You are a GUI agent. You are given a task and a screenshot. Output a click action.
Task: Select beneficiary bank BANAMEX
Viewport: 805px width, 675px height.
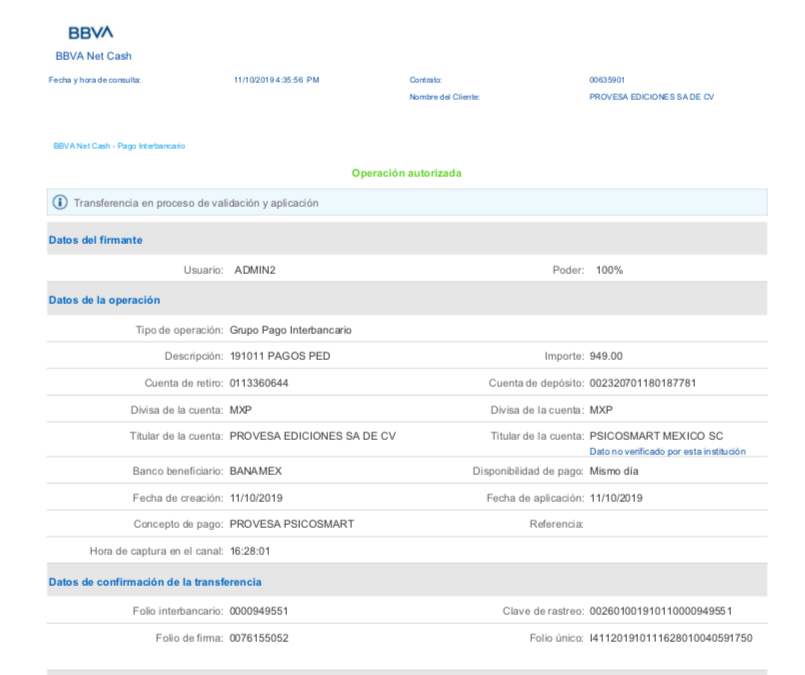(x=256, y=471)
